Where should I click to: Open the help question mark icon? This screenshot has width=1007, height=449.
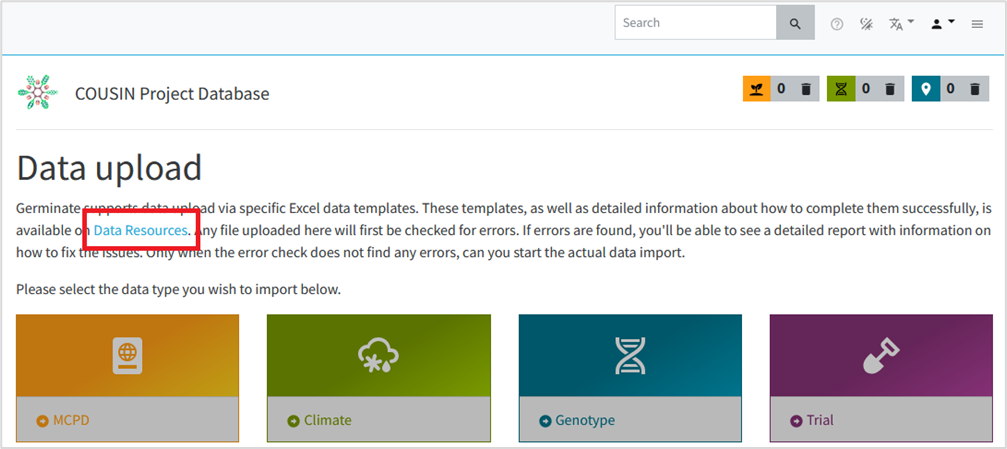coord(836,24)
